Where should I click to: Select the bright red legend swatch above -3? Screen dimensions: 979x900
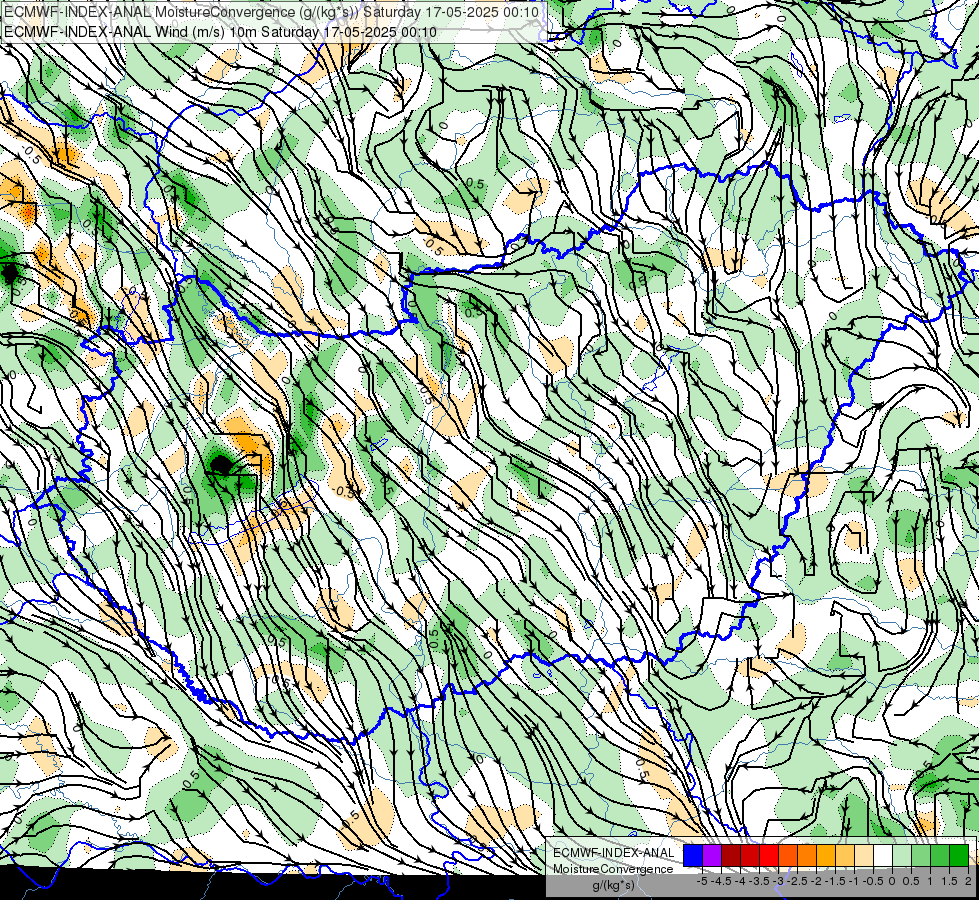click(x=769, y=856)
